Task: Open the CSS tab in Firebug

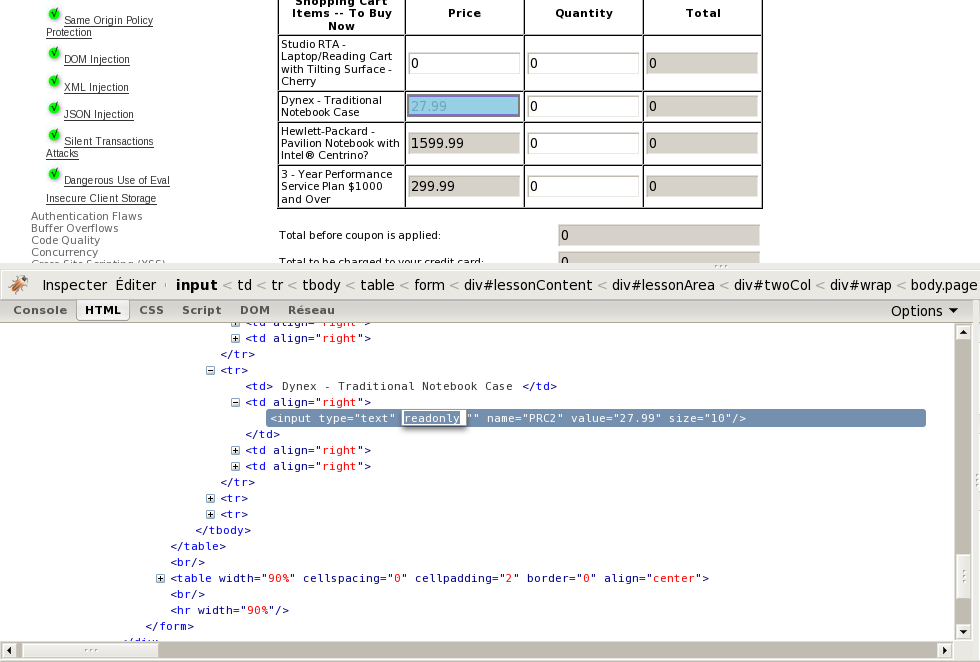Action: point(151,310)
